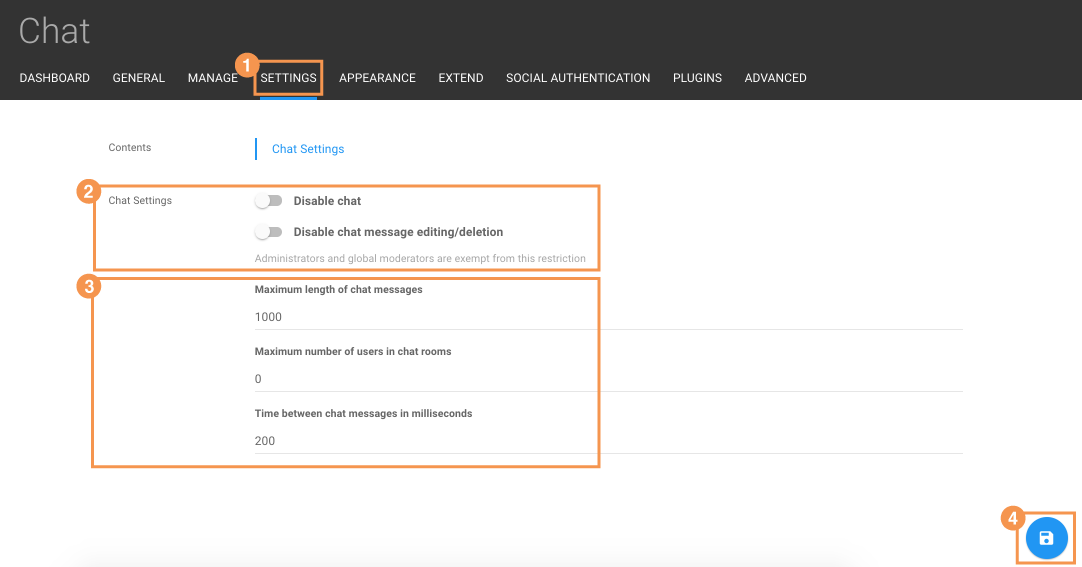This screenshot has width=1082, height=567.
Task: Click the 'Disable chat' label text
Action: tap(327, 201)
